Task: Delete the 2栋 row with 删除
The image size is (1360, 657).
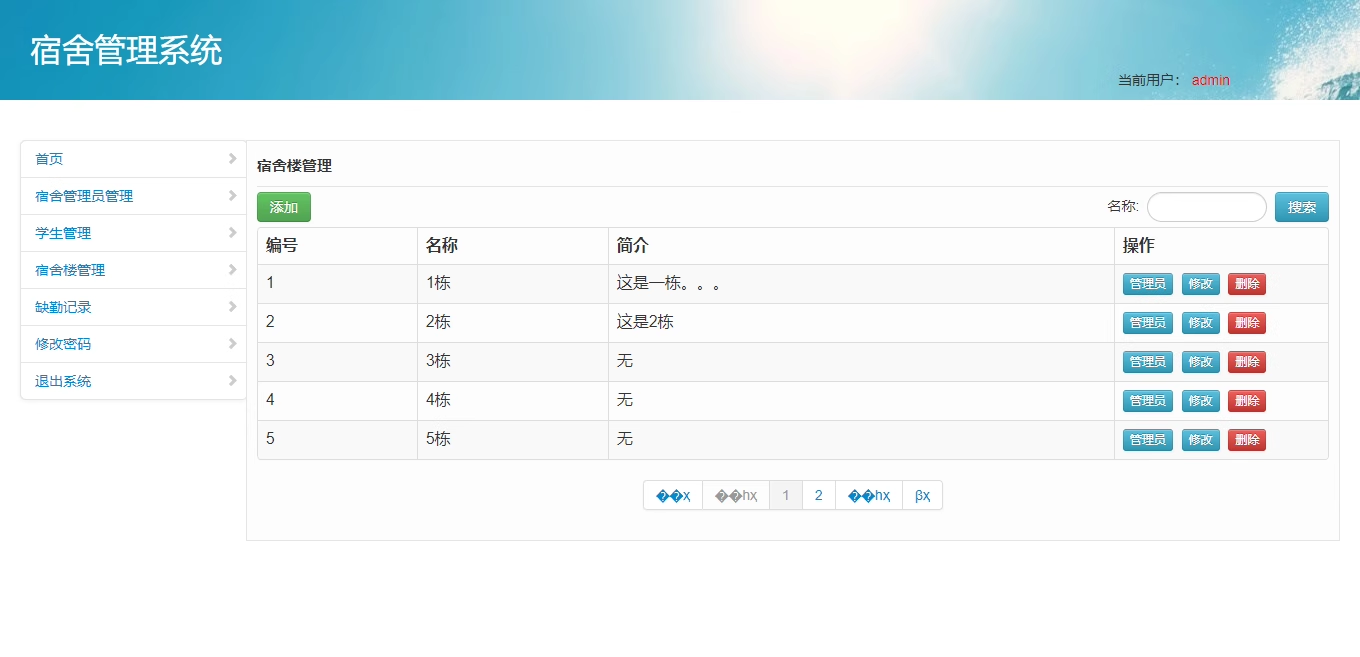Action: (x=1247, y=323)
